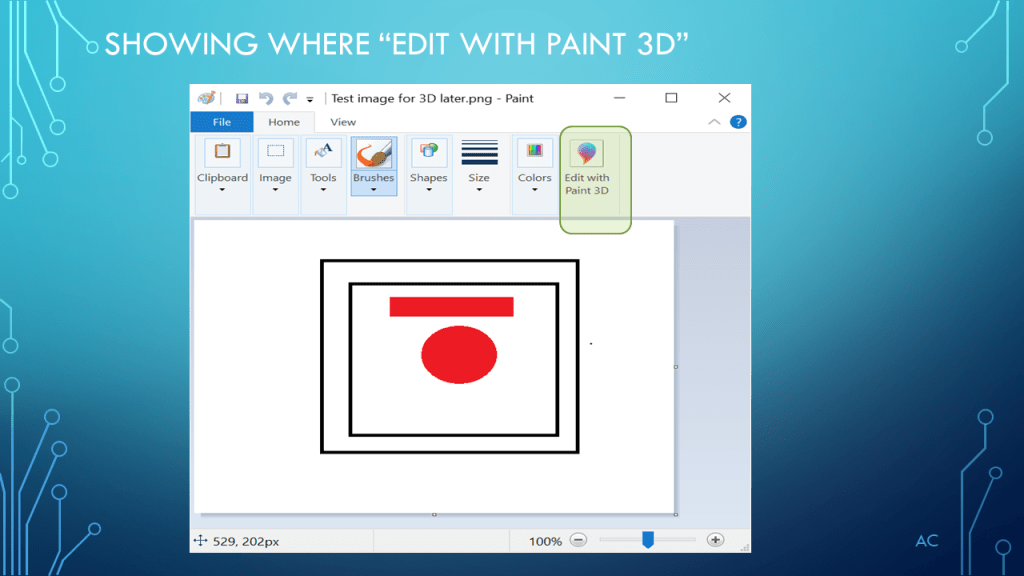Expand the Size dropdown arrow
The height and width of the screenshot is (576, 1024).
[x=479, y=190]
